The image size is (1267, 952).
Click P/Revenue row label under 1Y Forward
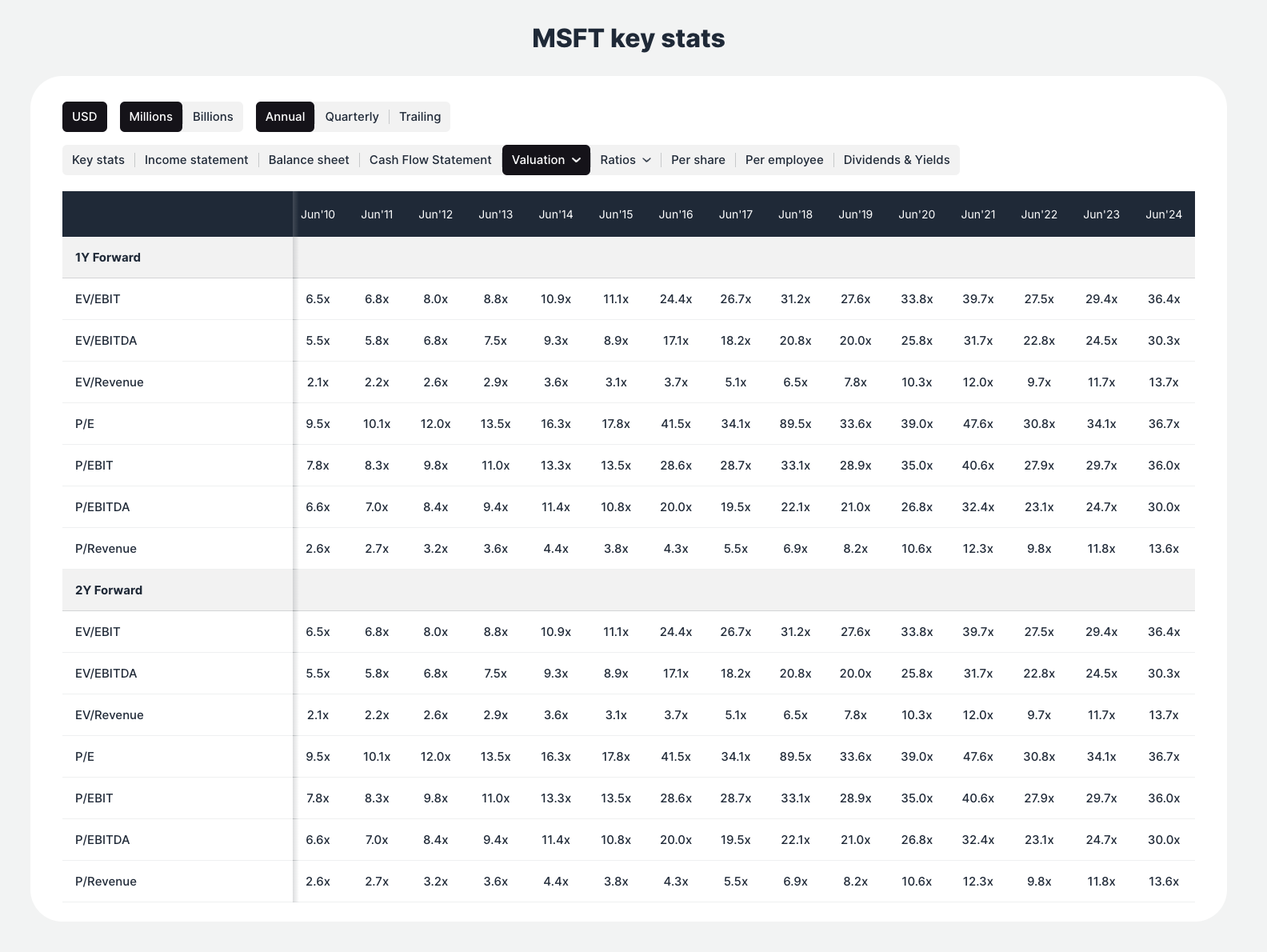tap(106, 549)
